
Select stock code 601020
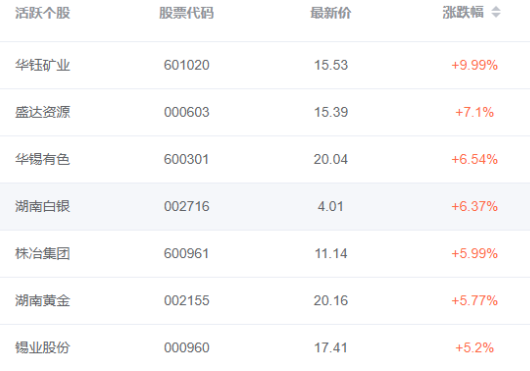187,65
